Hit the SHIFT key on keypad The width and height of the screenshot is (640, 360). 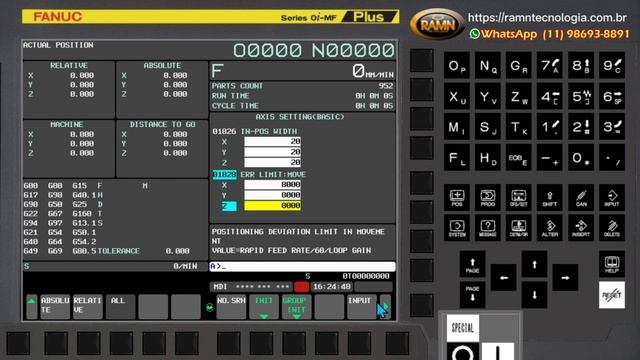550,198
